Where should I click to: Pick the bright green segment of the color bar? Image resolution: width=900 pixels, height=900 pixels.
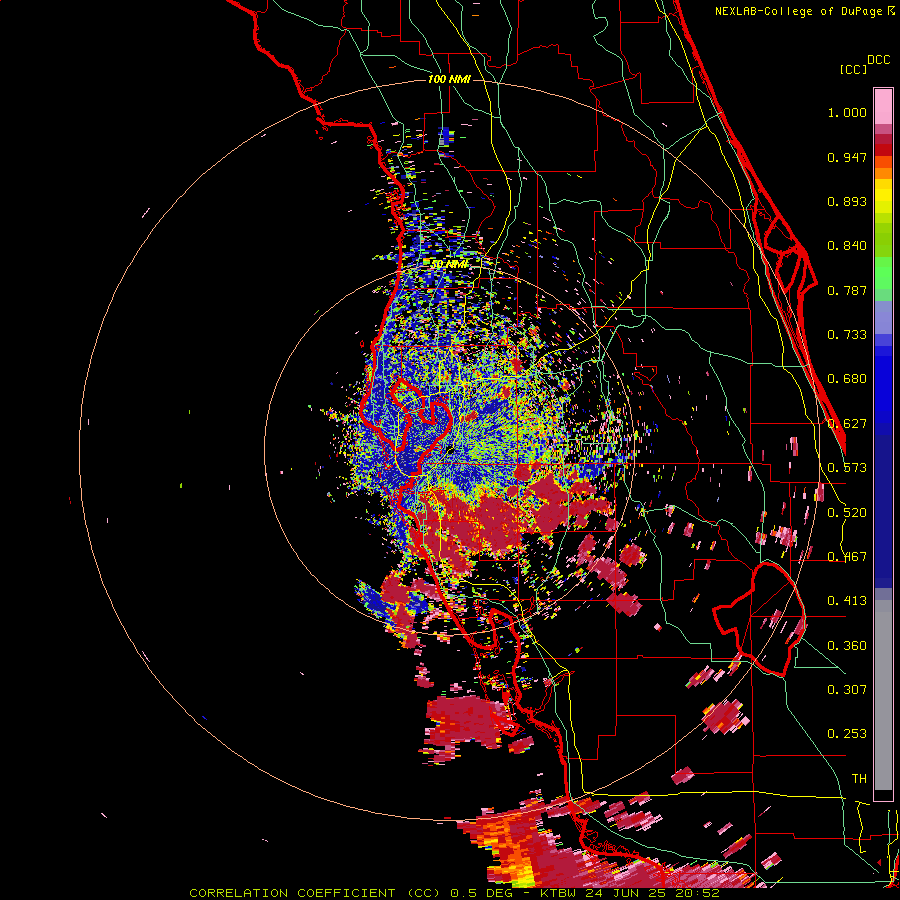click(x=883, y=273)
